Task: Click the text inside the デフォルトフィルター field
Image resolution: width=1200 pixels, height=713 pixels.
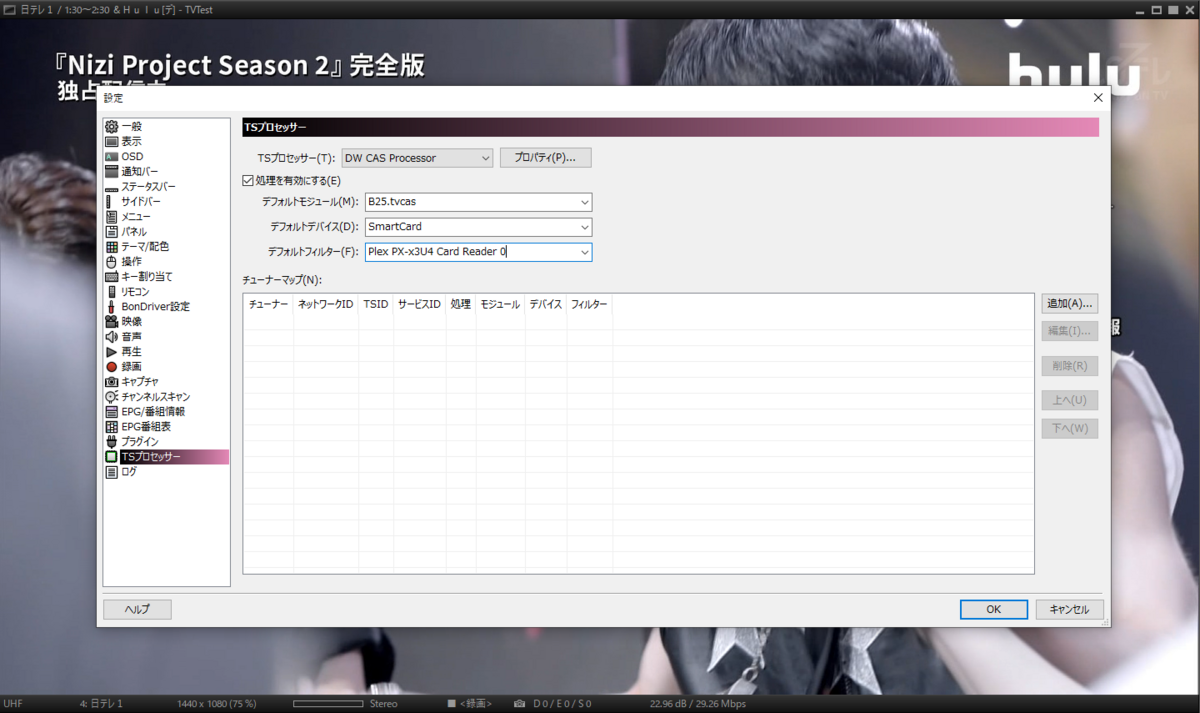Action: tap(437, 252)
